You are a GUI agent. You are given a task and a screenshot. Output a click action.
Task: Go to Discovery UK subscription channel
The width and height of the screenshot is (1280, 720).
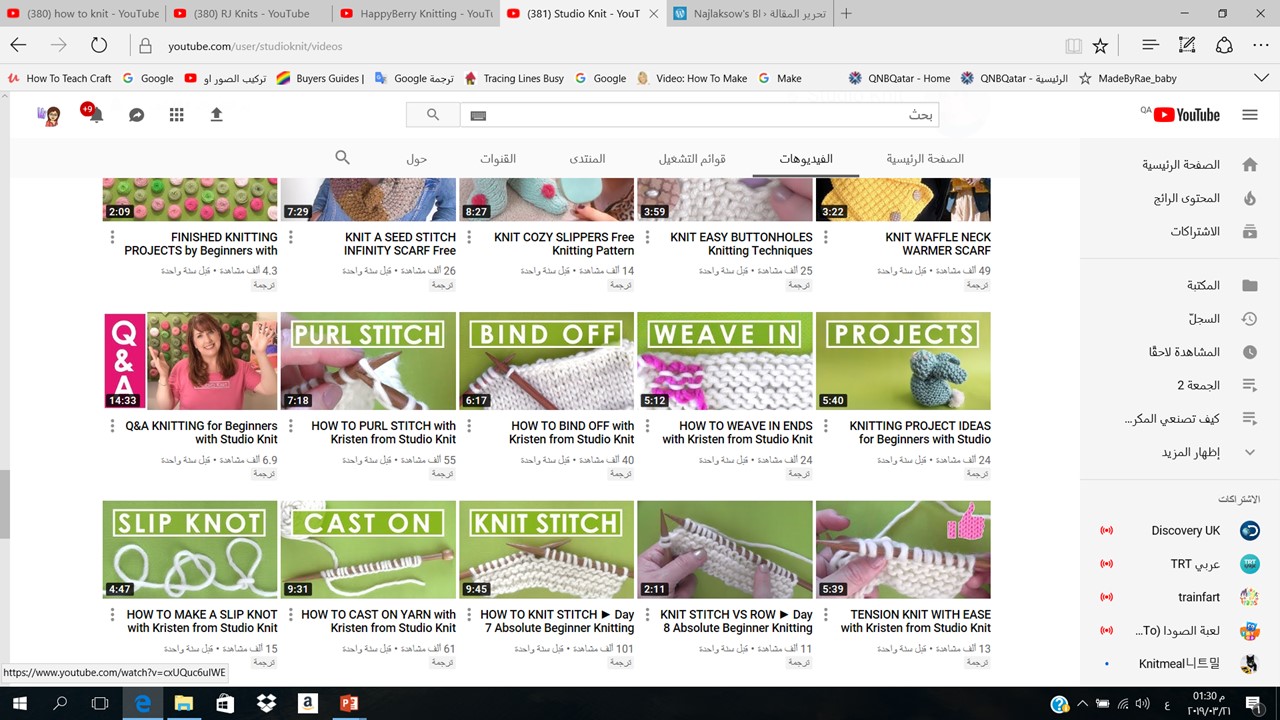[1185, 531]
